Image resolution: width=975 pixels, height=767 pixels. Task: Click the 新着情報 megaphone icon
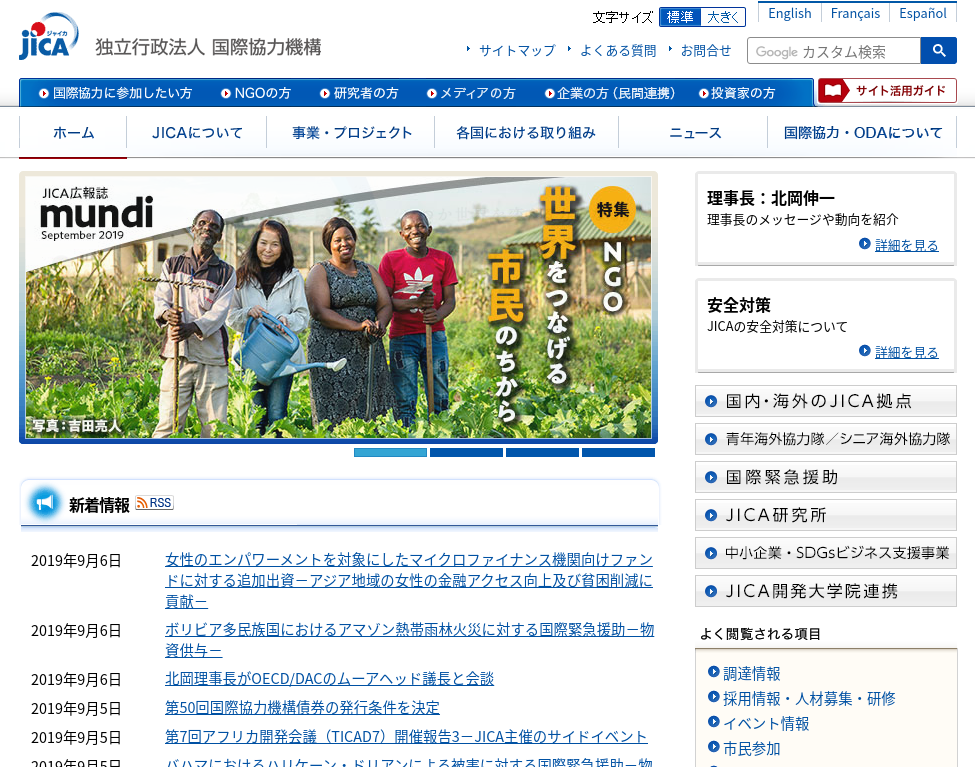tap(44, 503)
